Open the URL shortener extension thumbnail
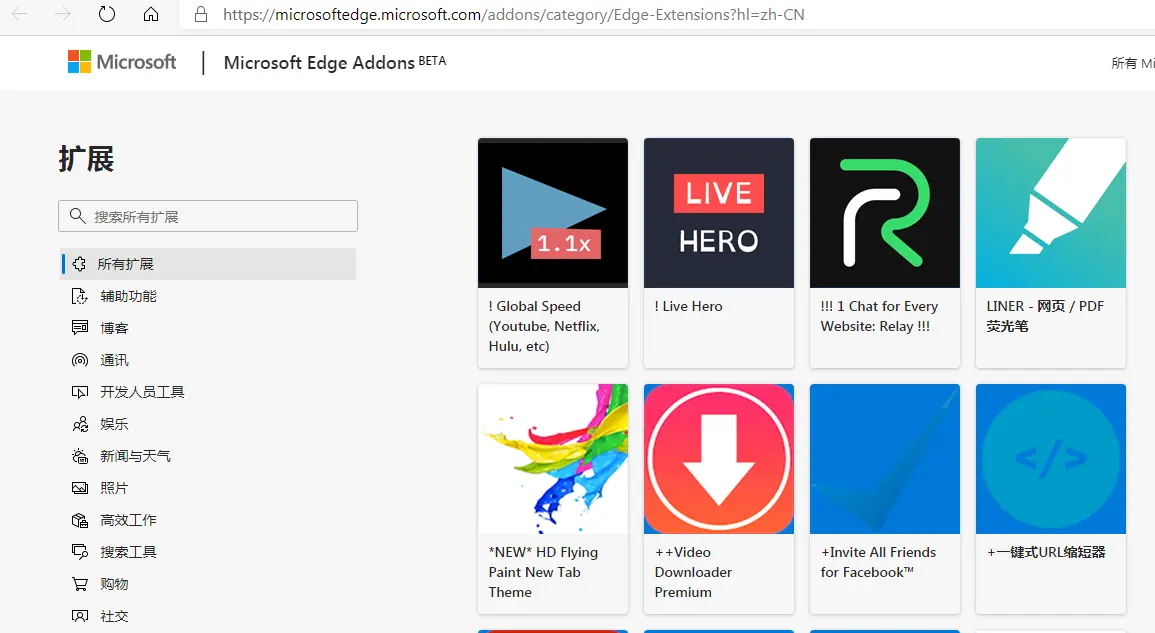Screen dimensions: 1155x633 [x=1051, y=459]
